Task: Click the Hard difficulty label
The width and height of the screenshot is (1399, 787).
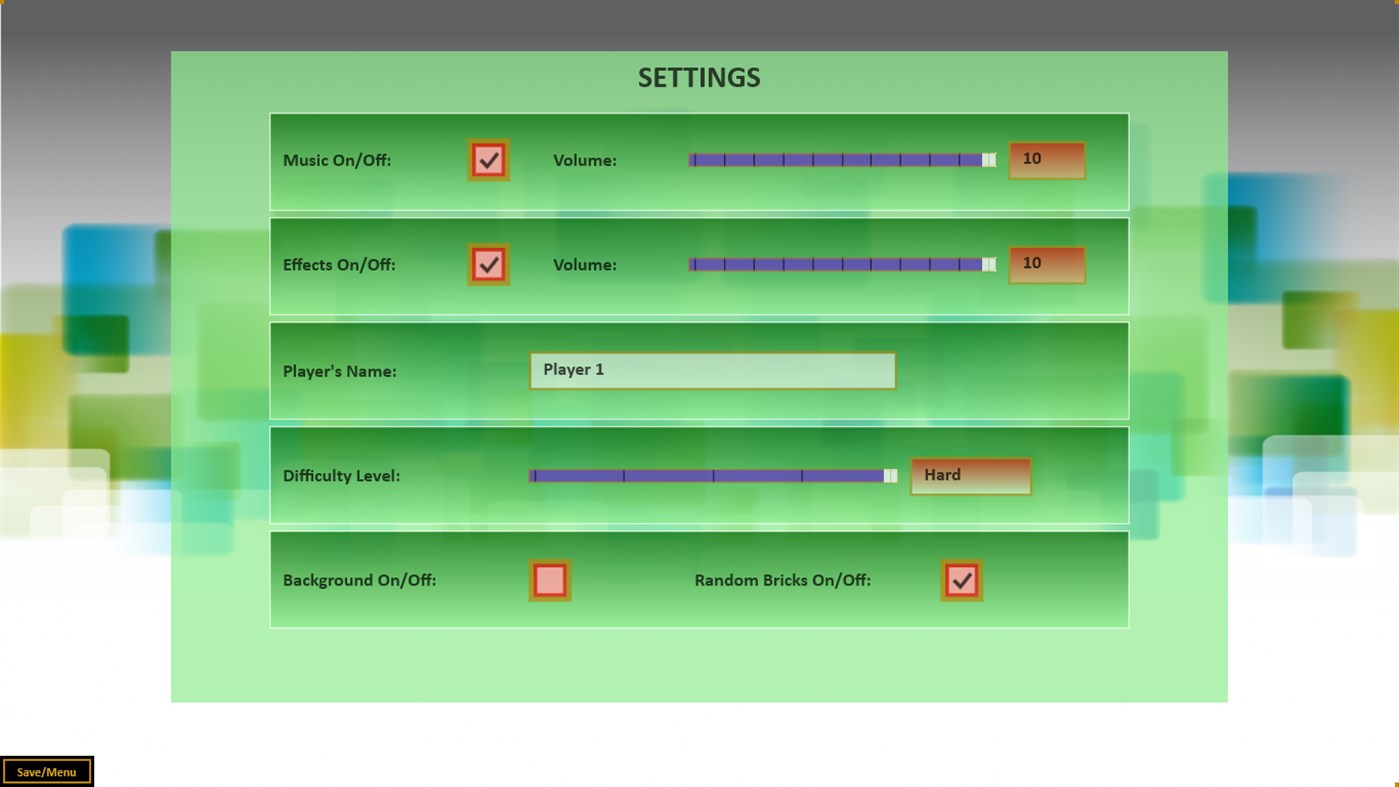Action: click(942, 474)
